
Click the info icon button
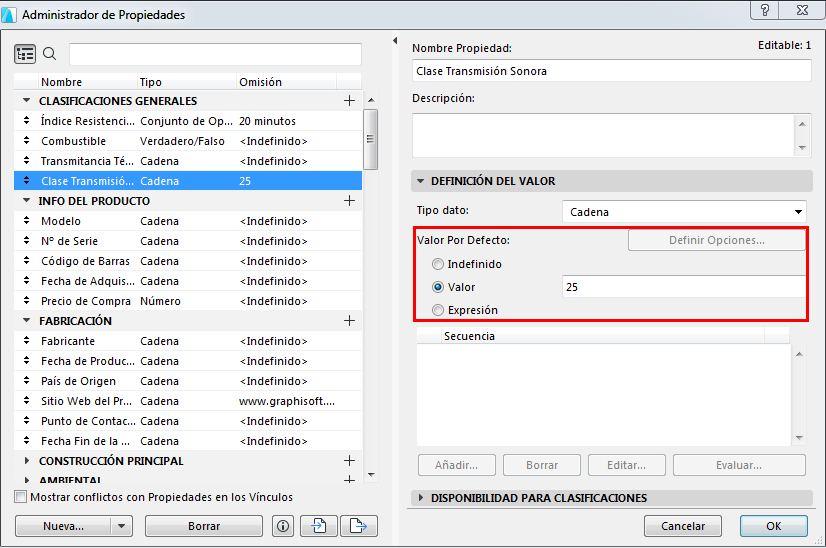(283, 526)
